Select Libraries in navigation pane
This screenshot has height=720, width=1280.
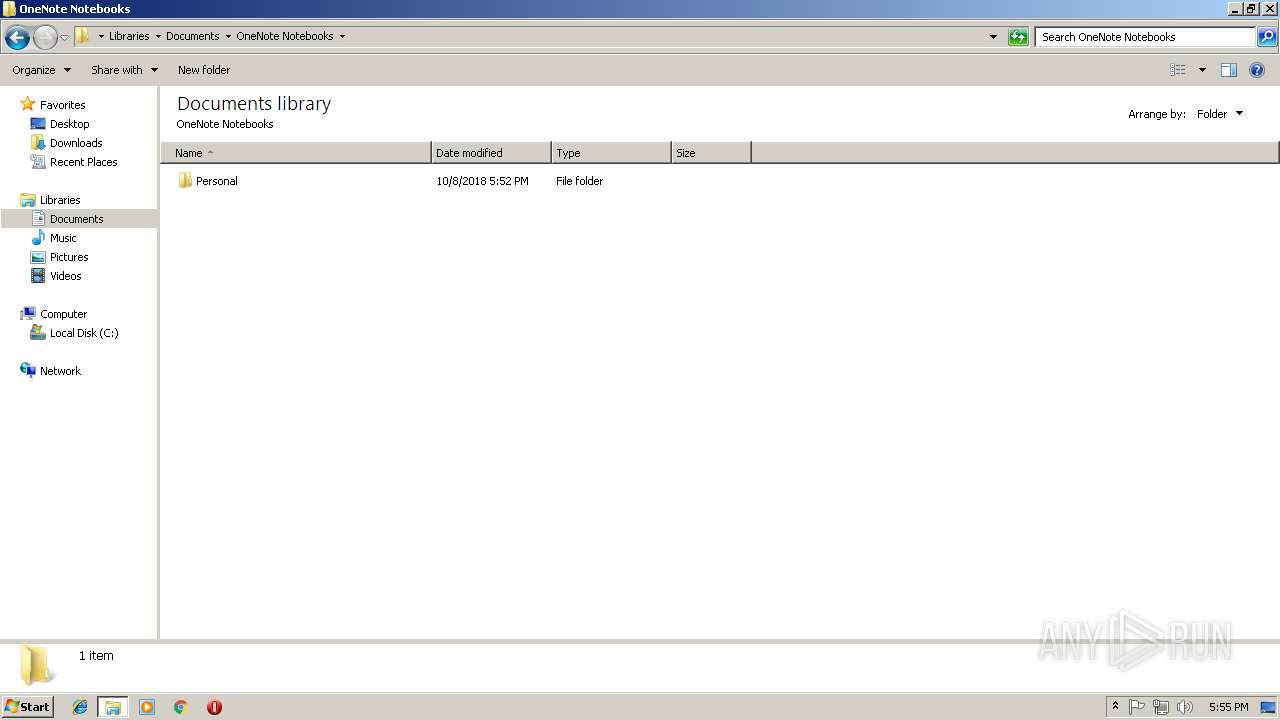point(60,200)
